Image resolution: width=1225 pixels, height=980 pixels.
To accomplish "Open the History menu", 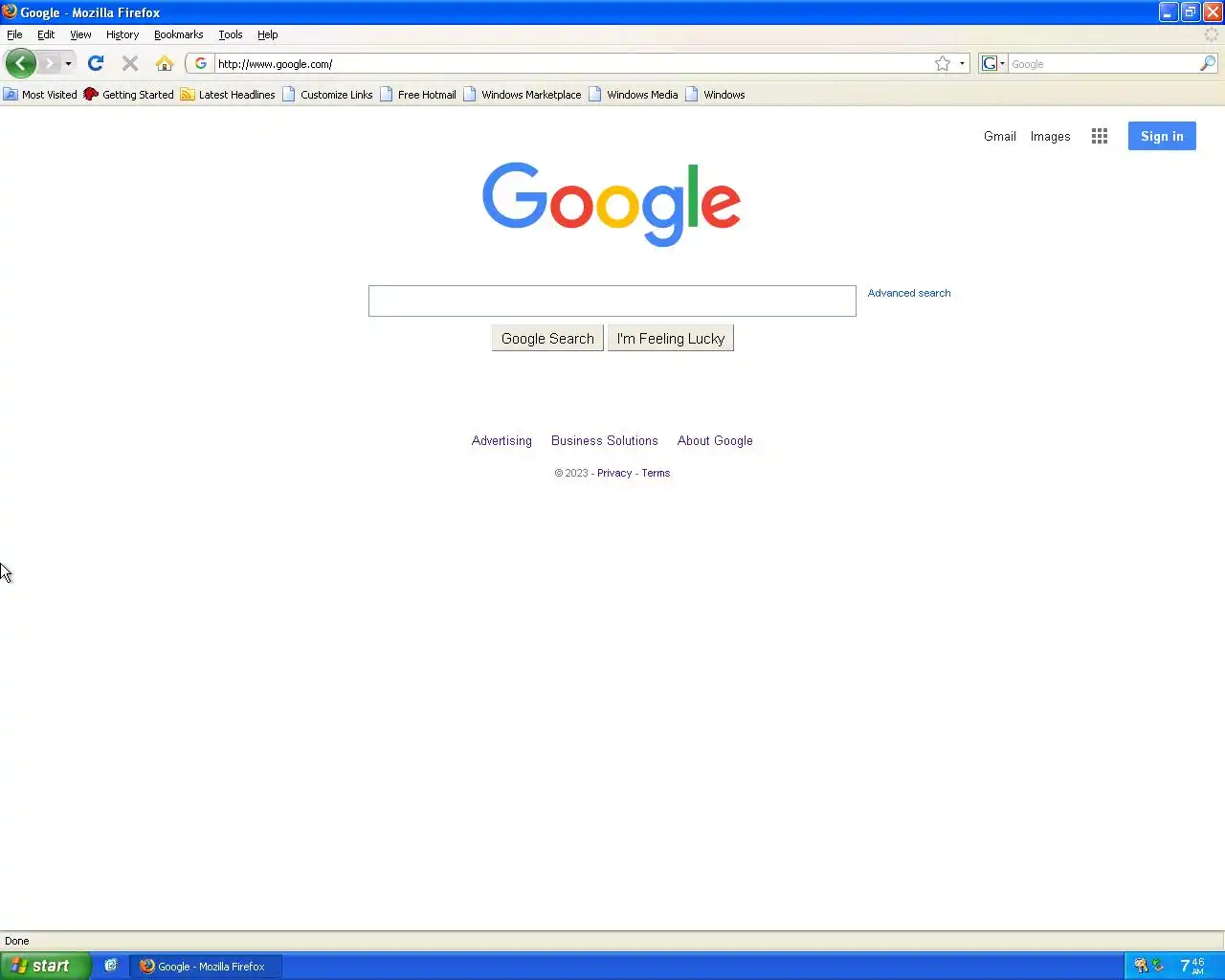I will click(x=122, y=34).
